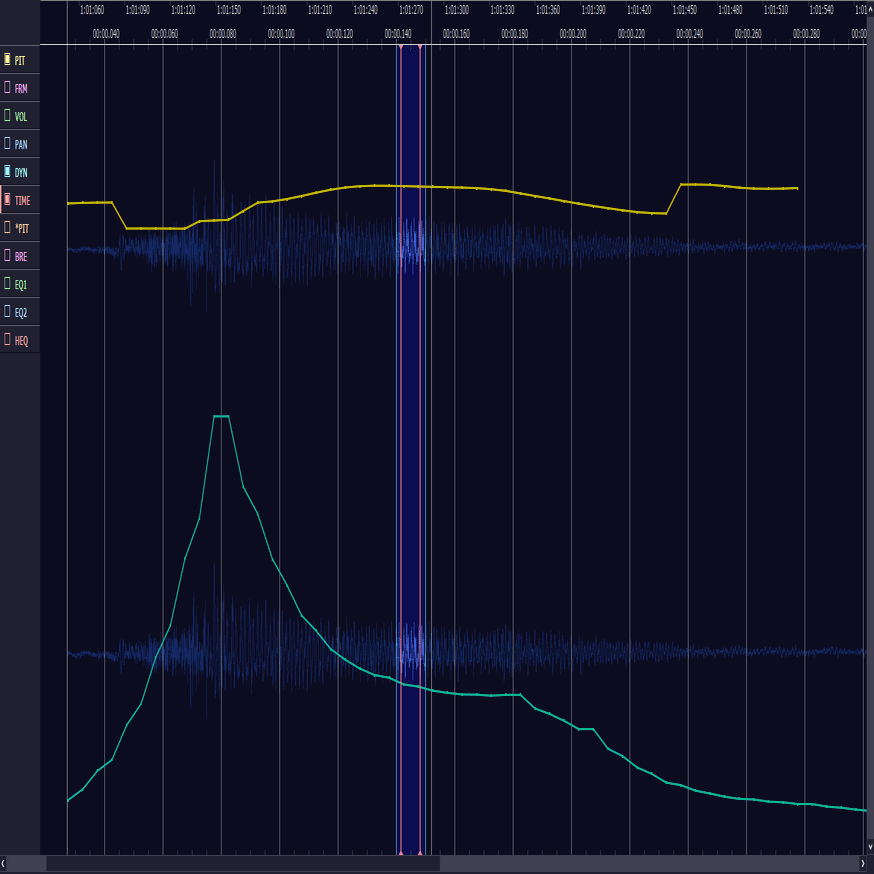This screenshot has height=874, width=874.
Task: Click ruler label 1:01:060
Action: coord(92,10)
